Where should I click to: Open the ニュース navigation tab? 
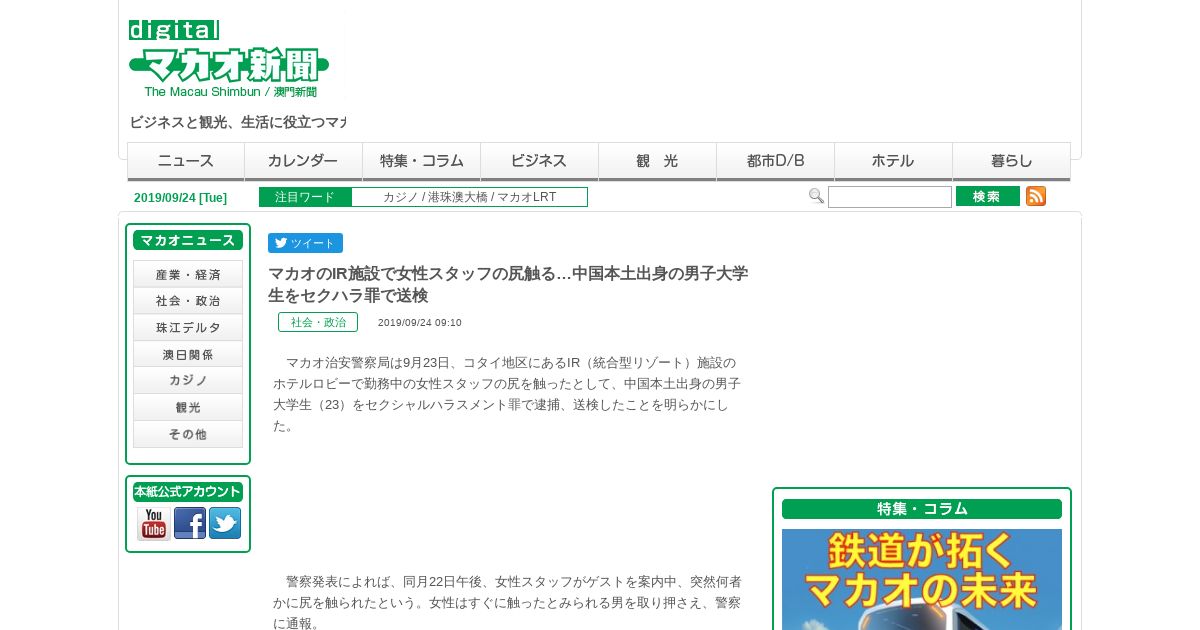(186, 161)
